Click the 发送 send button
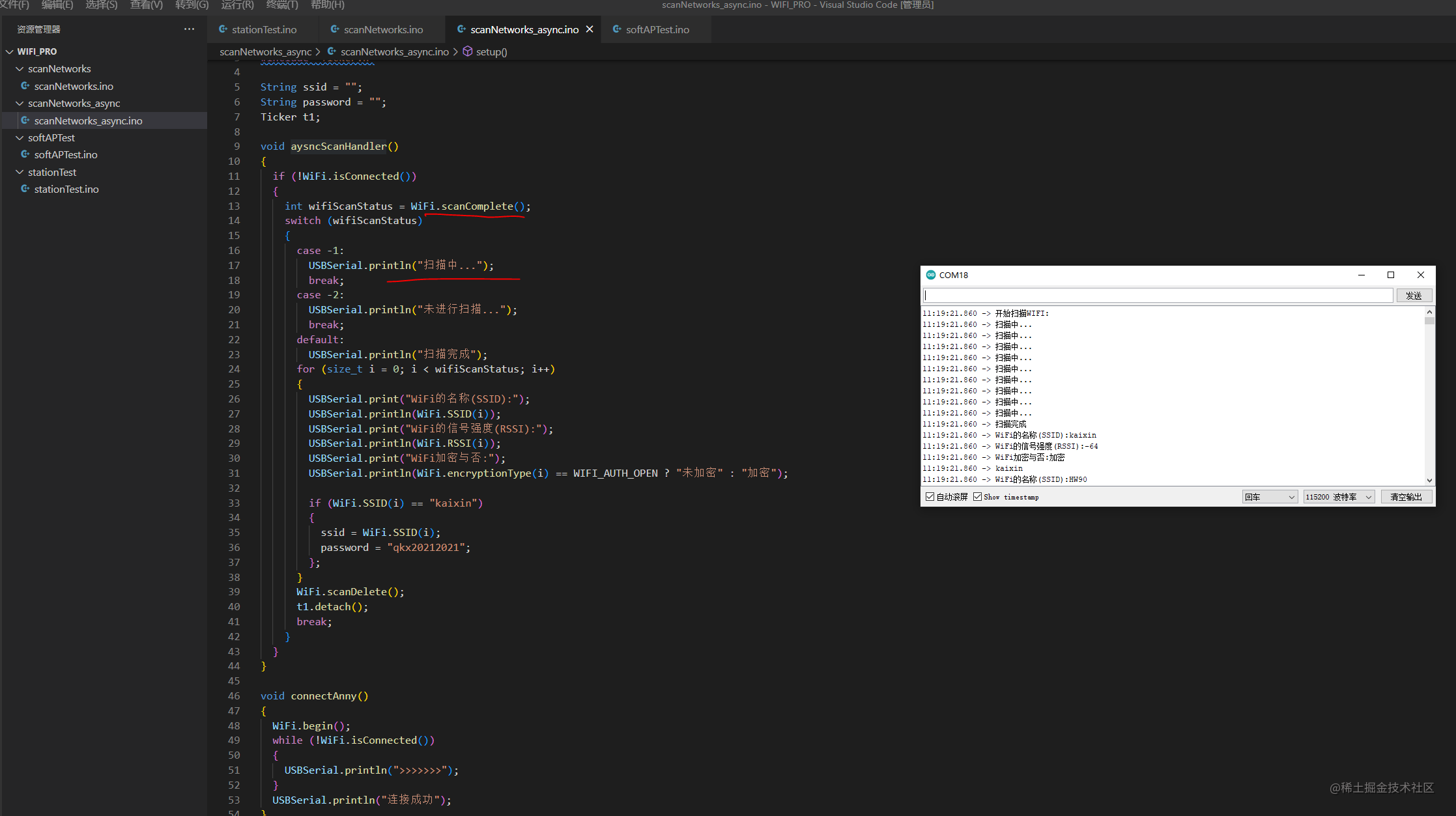Image resolution: width=1456 pixels, height=816 pixels. pos(1414,296)
